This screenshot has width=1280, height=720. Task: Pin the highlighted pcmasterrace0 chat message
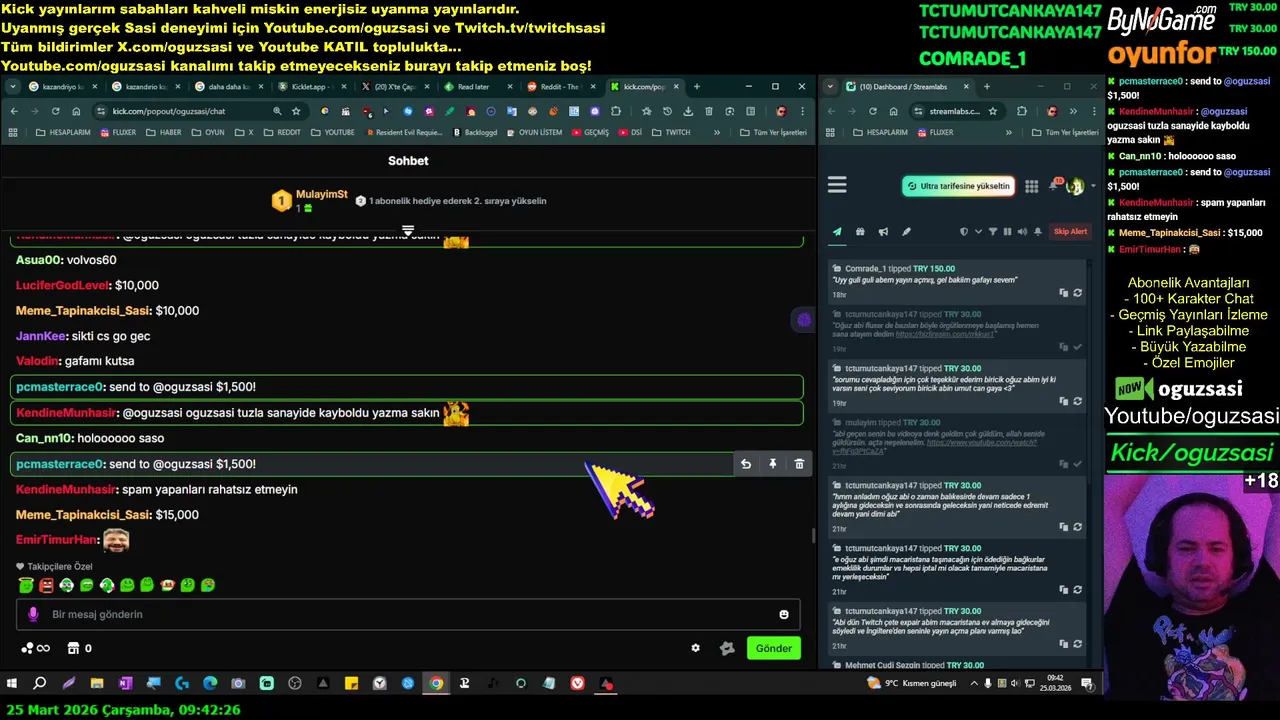pyautogui.click(x=773, y=464)
